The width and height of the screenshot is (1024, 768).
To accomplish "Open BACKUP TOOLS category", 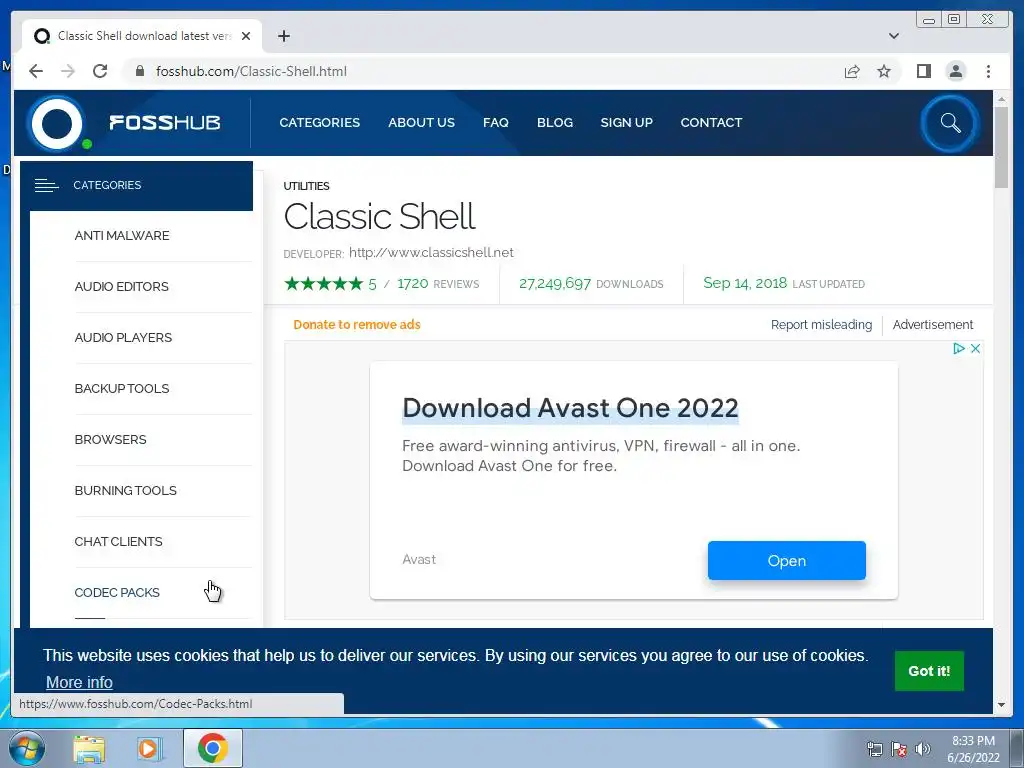I will [x=122, y=389].
